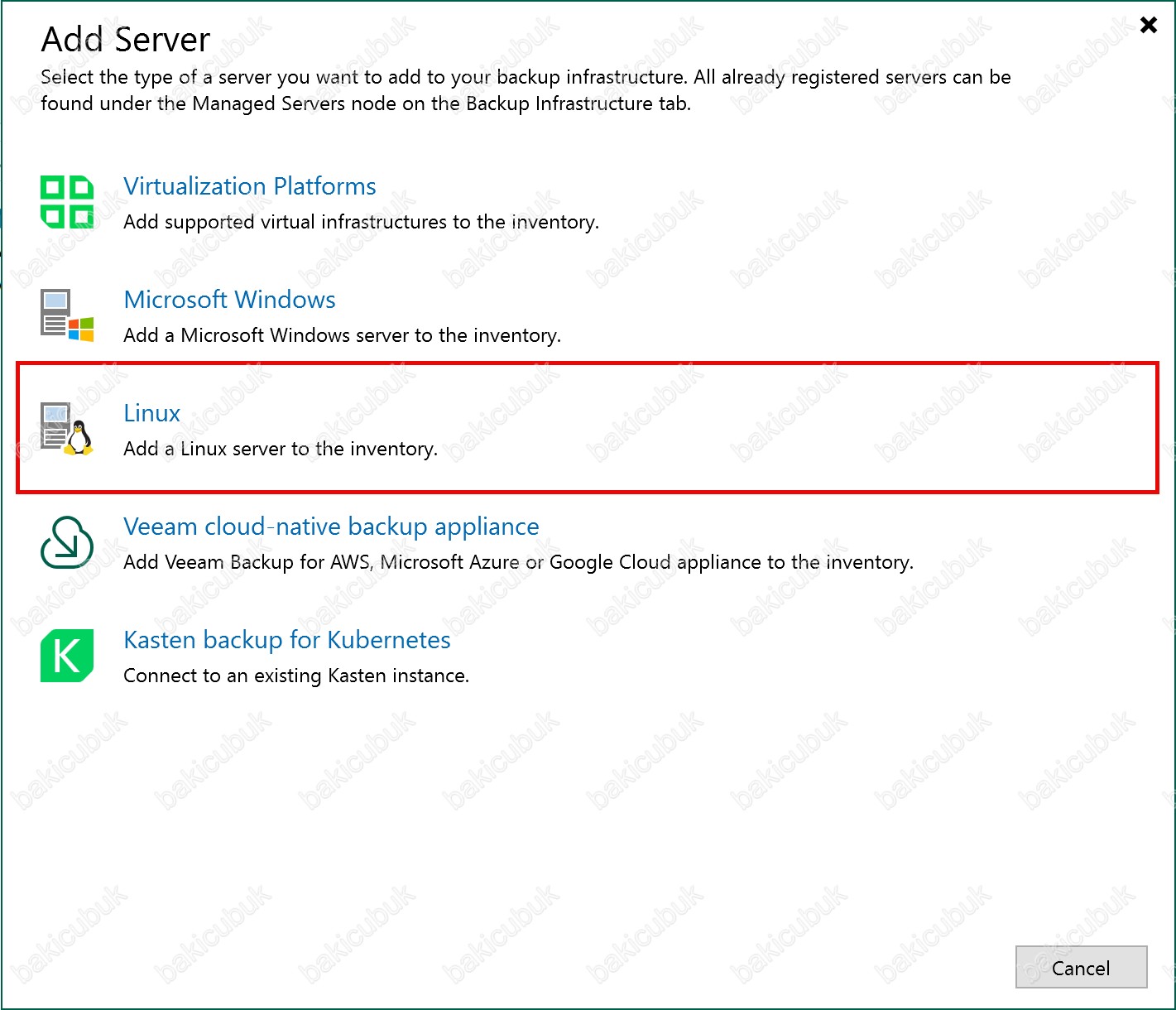Click the Cancel button
The image size is (1176, 1010).
tap(1081, 967)
